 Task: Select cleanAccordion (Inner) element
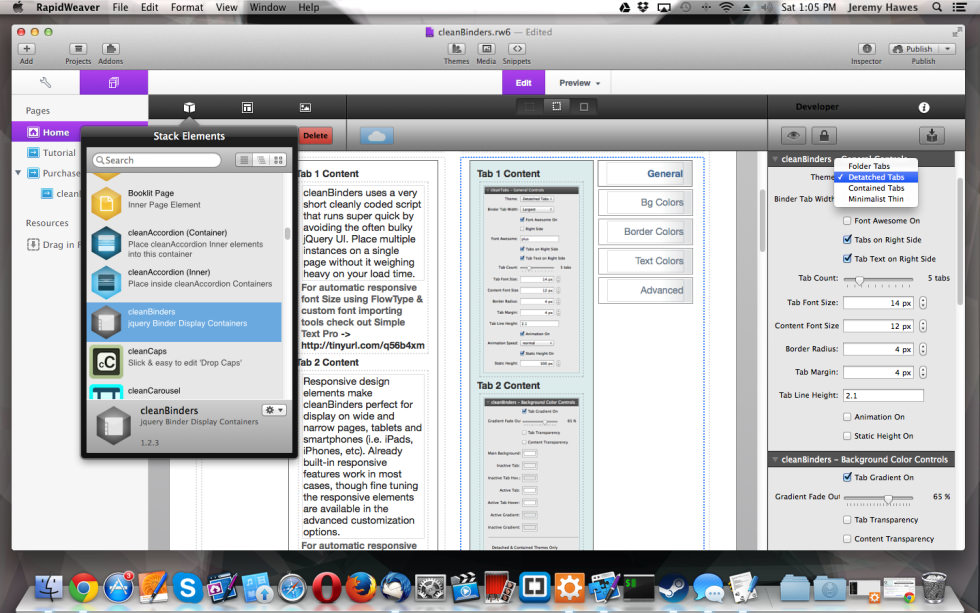pyautogui.click(x=186, y=281)
